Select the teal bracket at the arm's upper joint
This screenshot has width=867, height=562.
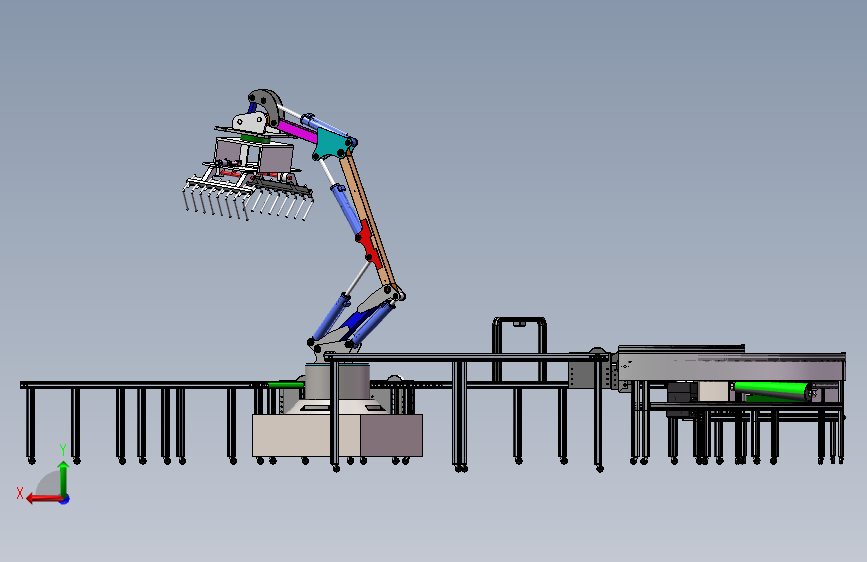point(333,144)
